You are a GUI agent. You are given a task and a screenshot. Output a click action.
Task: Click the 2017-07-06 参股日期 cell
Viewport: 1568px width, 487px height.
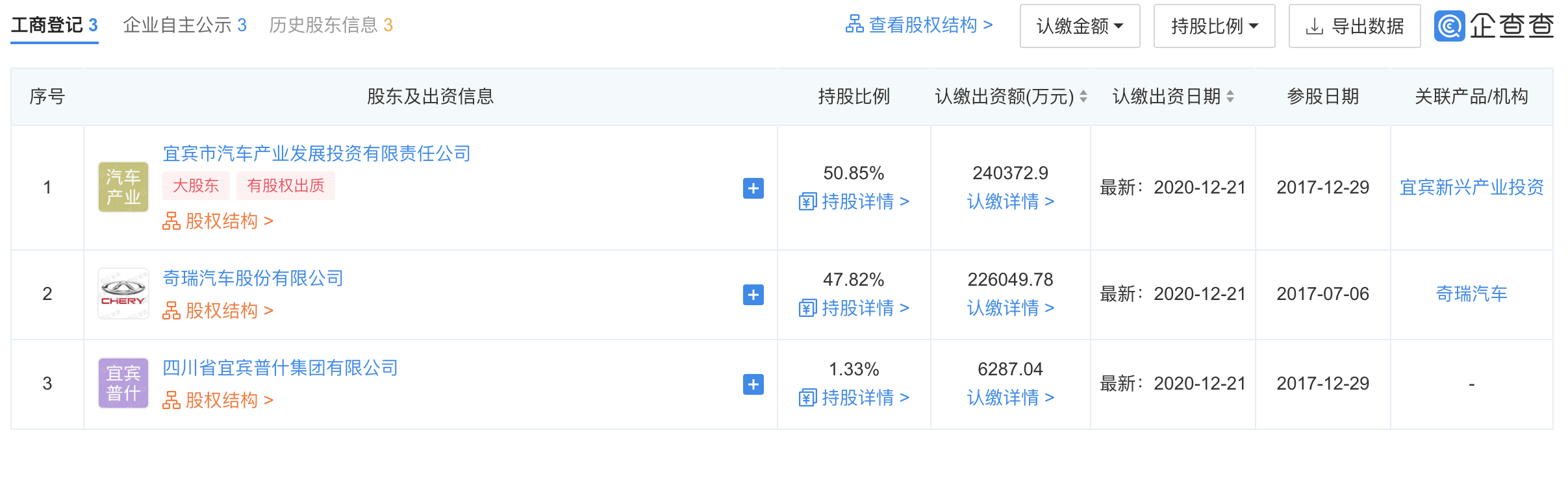coord(1323,294)
